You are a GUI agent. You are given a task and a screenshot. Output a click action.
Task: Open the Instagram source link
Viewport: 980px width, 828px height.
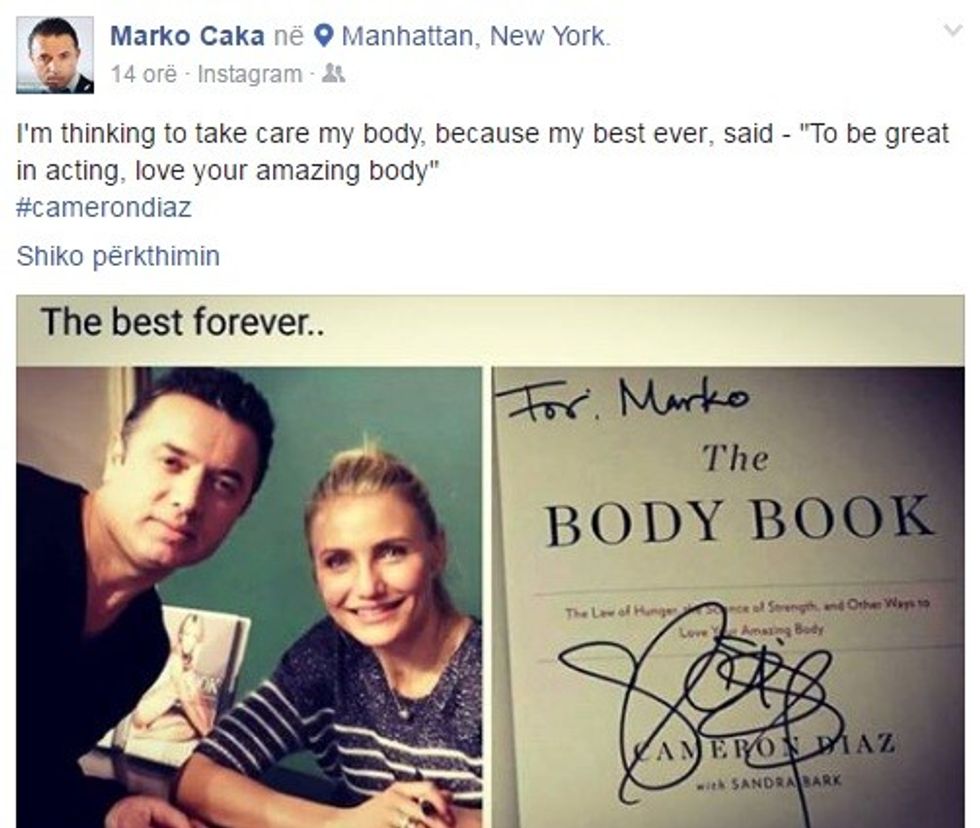pos(249,74)
